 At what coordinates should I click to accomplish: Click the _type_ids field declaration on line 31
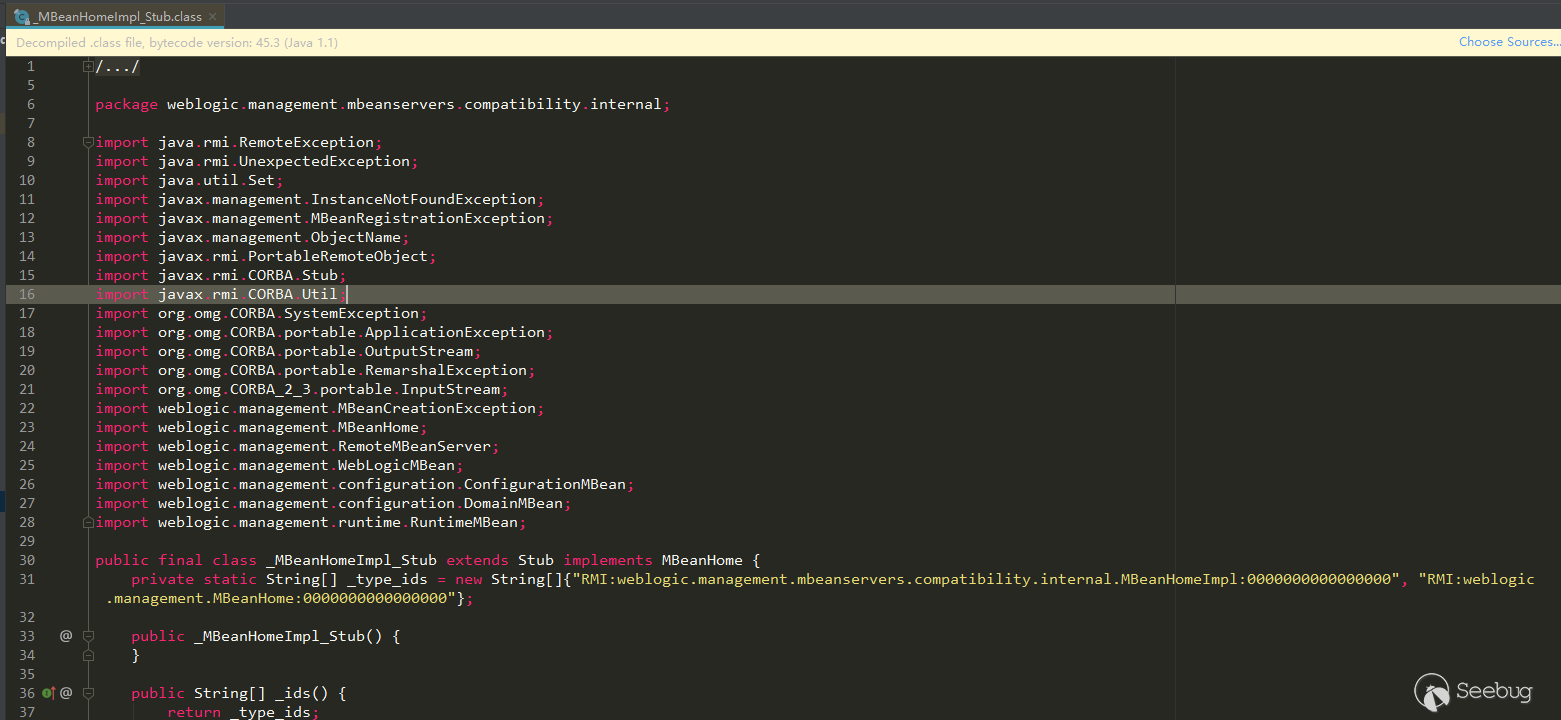387,579
